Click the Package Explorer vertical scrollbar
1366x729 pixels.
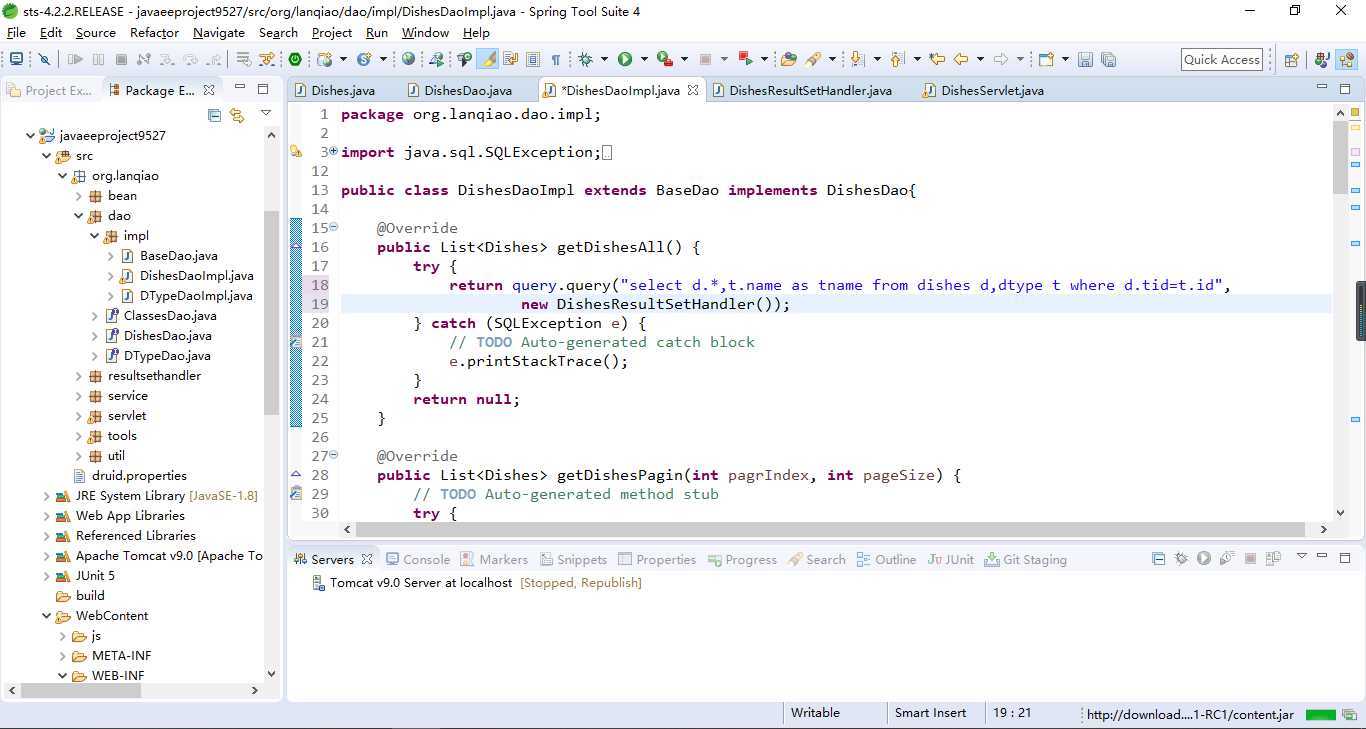pos(271,312)
